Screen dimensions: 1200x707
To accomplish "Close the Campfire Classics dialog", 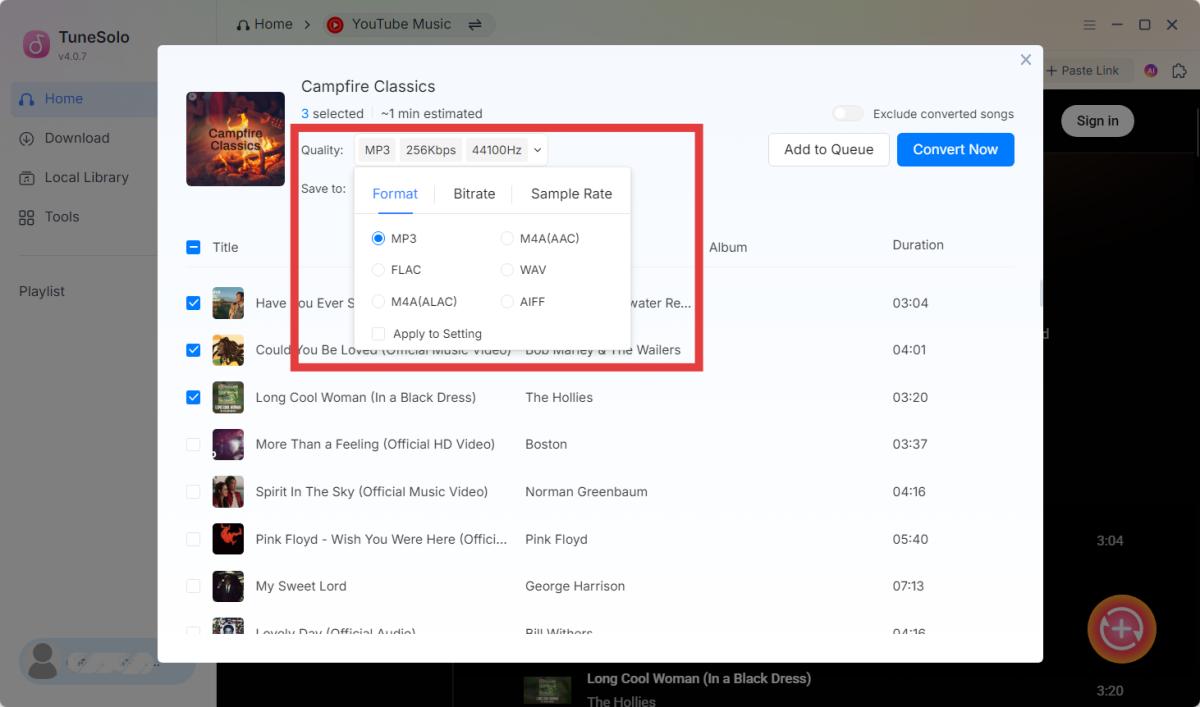I will tap(1025, 60).
